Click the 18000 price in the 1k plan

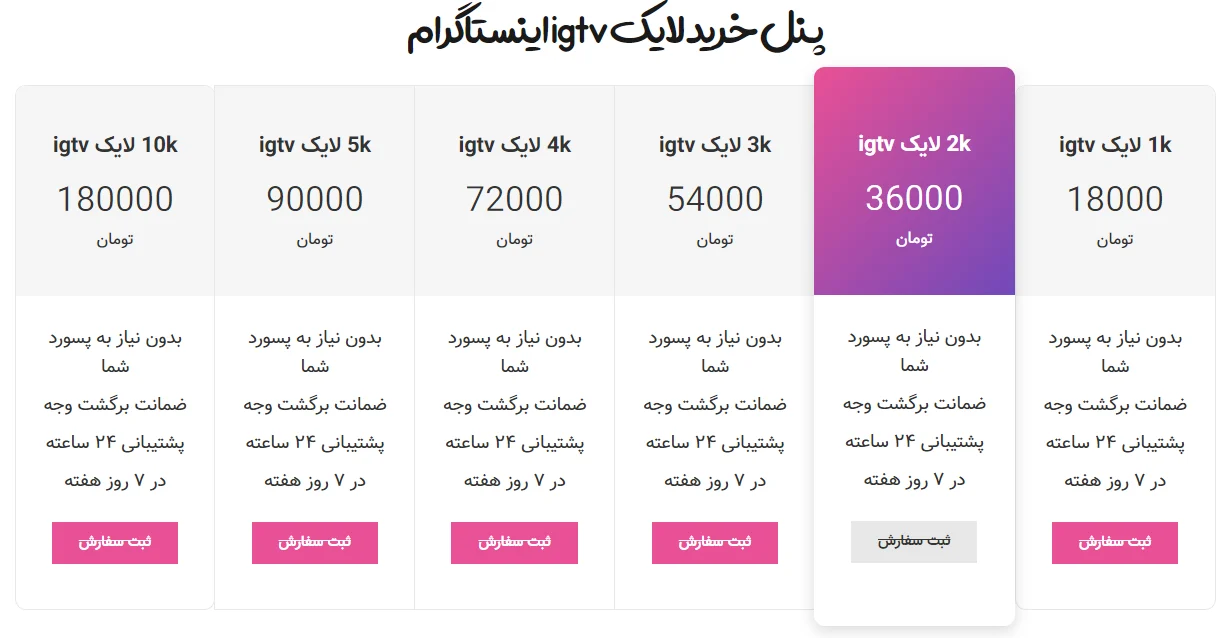[1115, 199]
